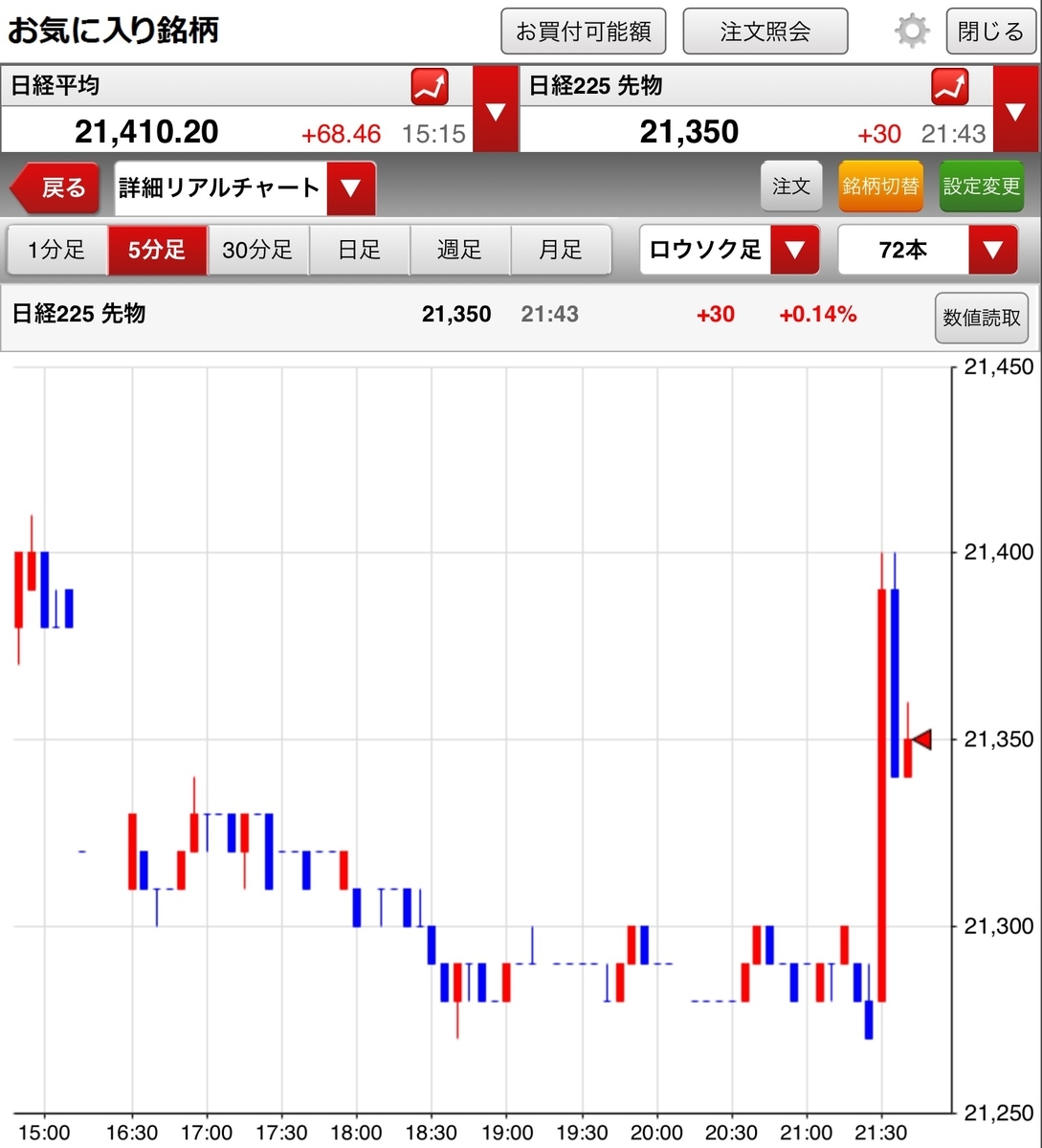Open 注文照会 order inquiry
Screen dimensions: 1042x1148
[765, 32]
